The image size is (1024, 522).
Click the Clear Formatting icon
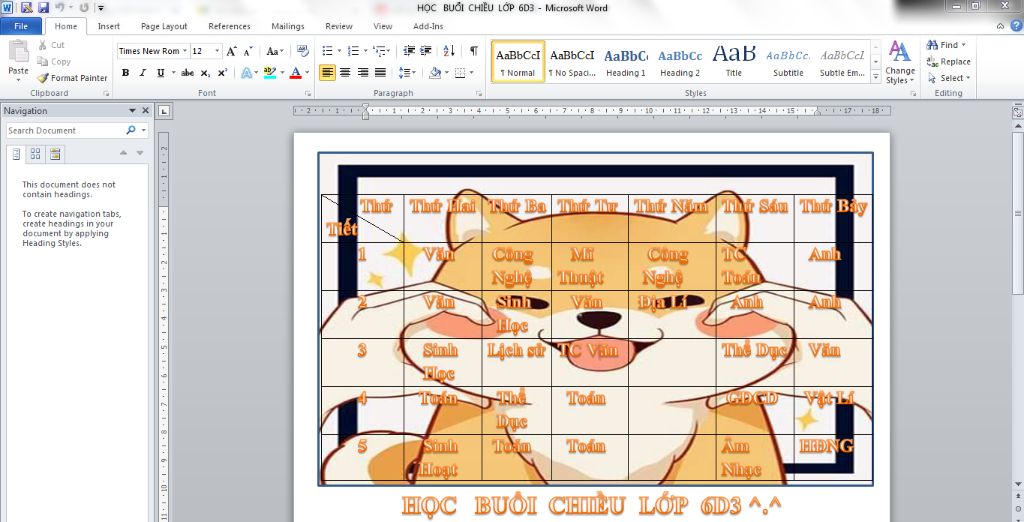(302, 51)
